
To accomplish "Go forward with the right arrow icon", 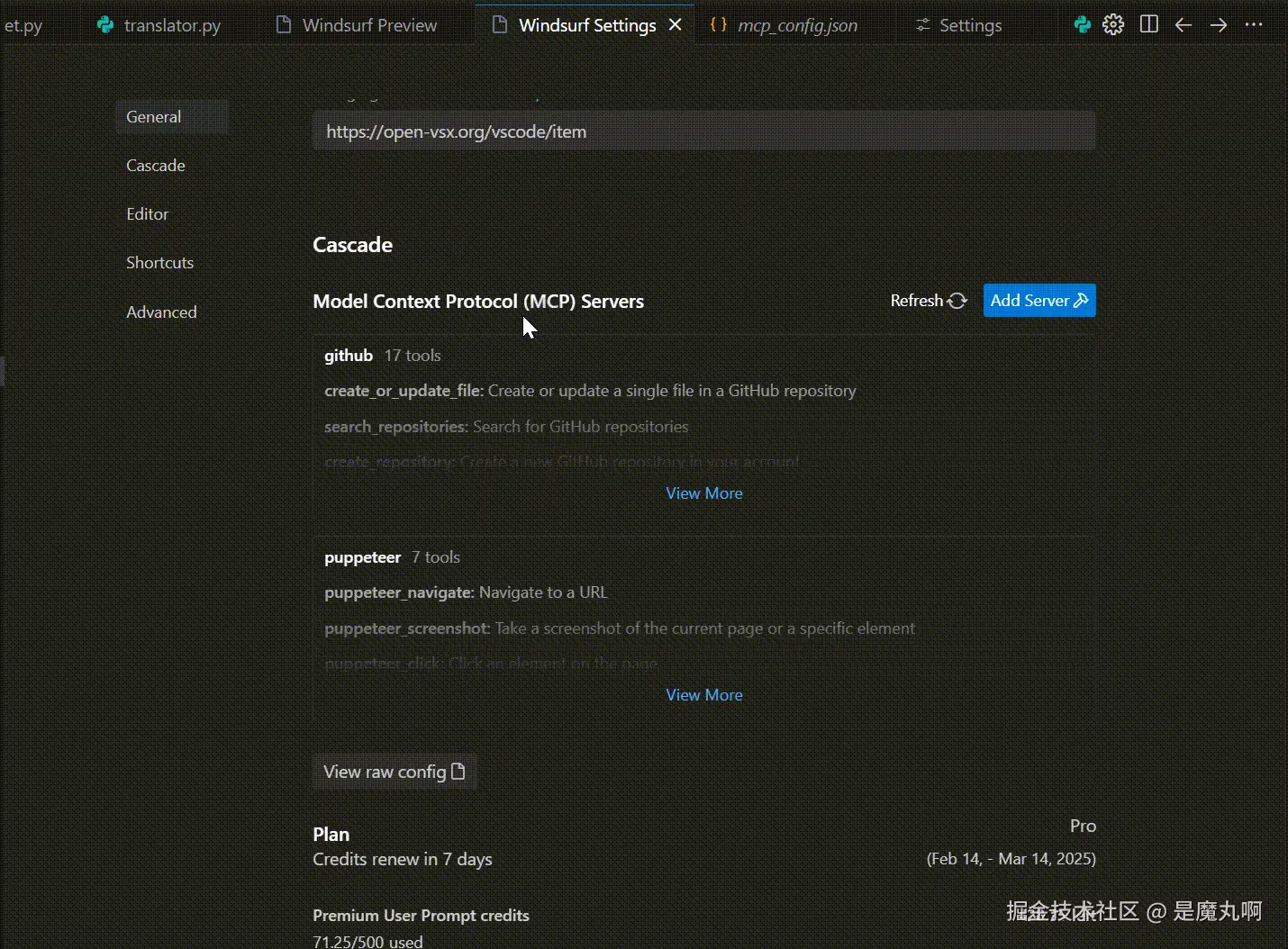I will pyautogui.click(x=1219, y=25).
